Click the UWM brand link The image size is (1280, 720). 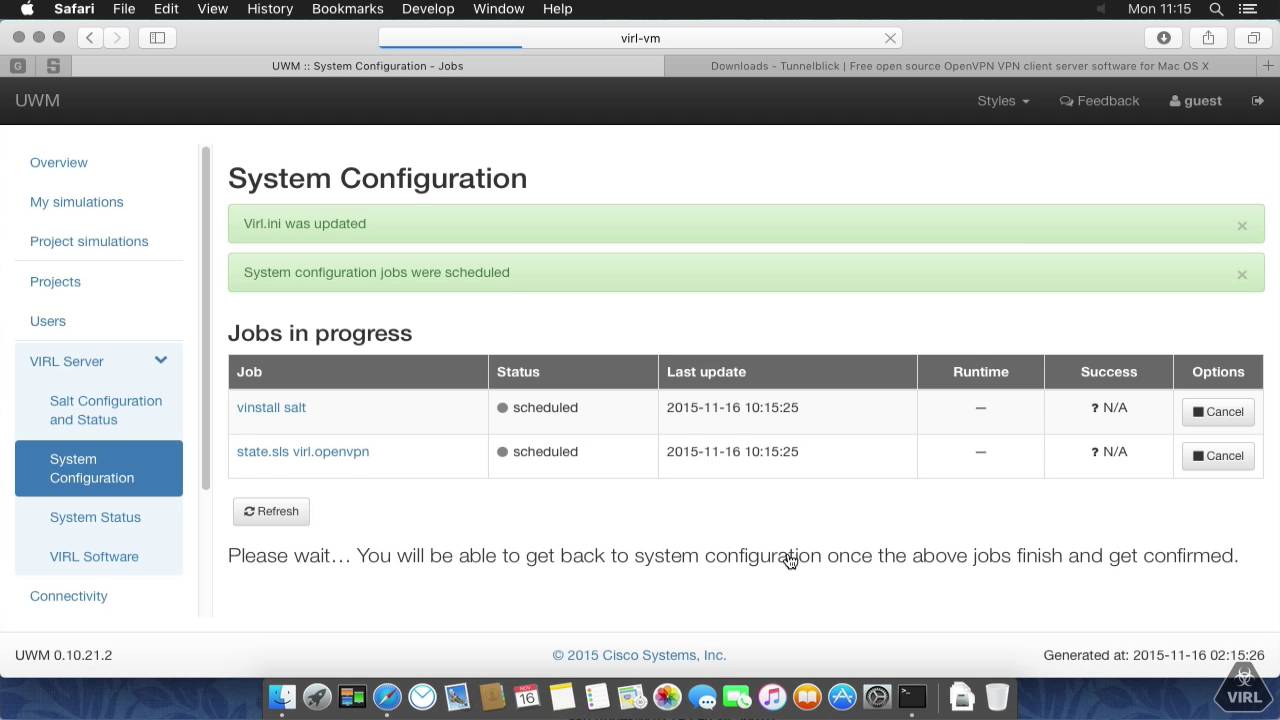click(x=37, y=101)
